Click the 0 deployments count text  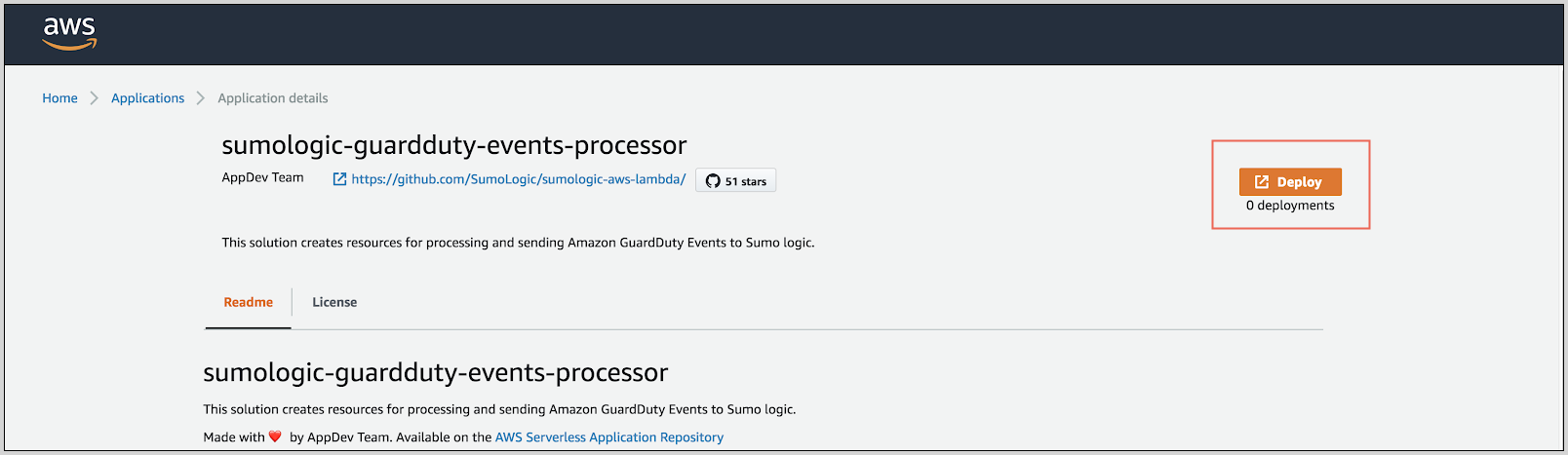point(1290,206)
